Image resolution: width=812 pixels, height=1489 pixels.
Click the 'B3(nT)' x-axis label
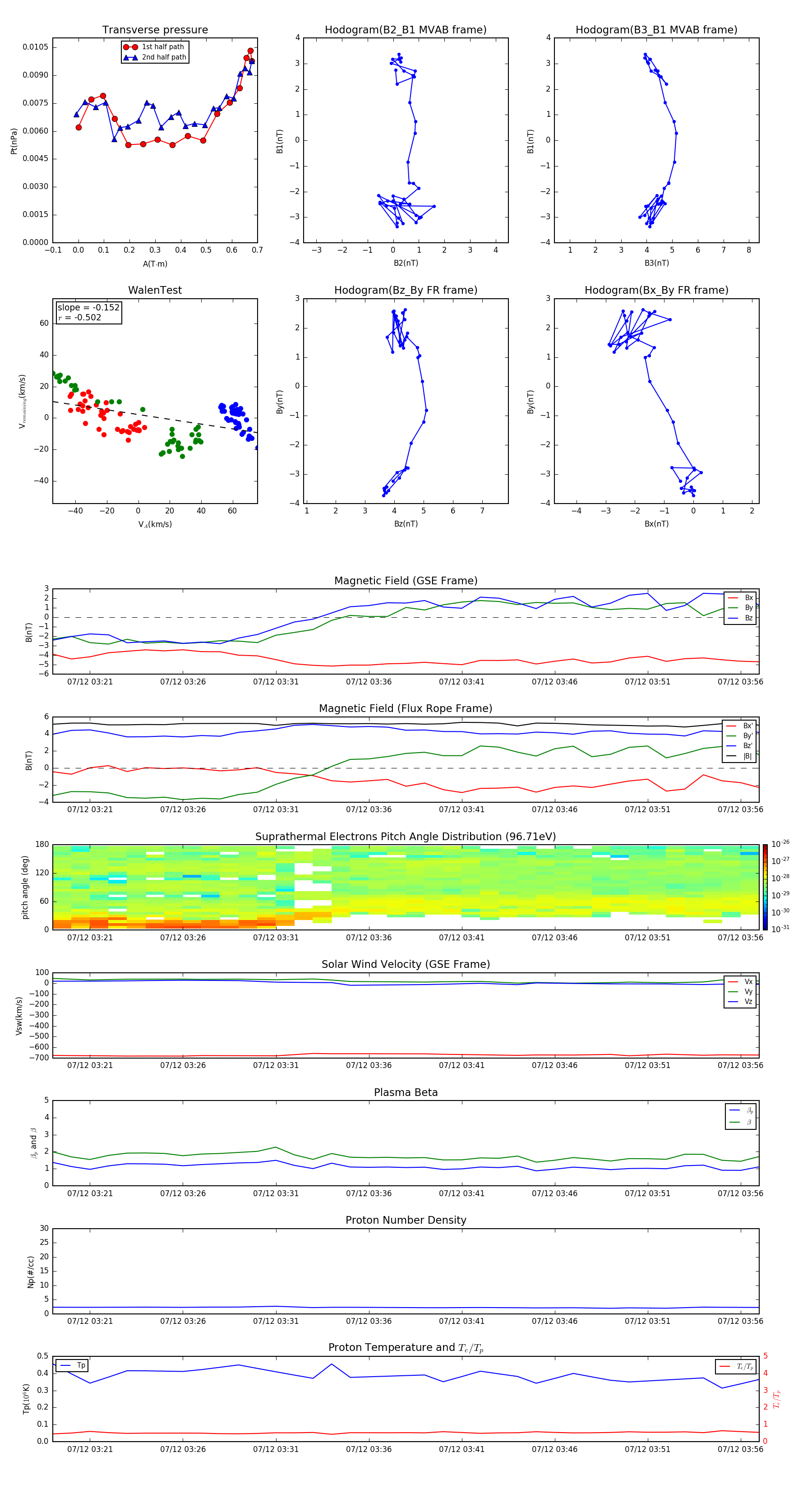(656, 263)
